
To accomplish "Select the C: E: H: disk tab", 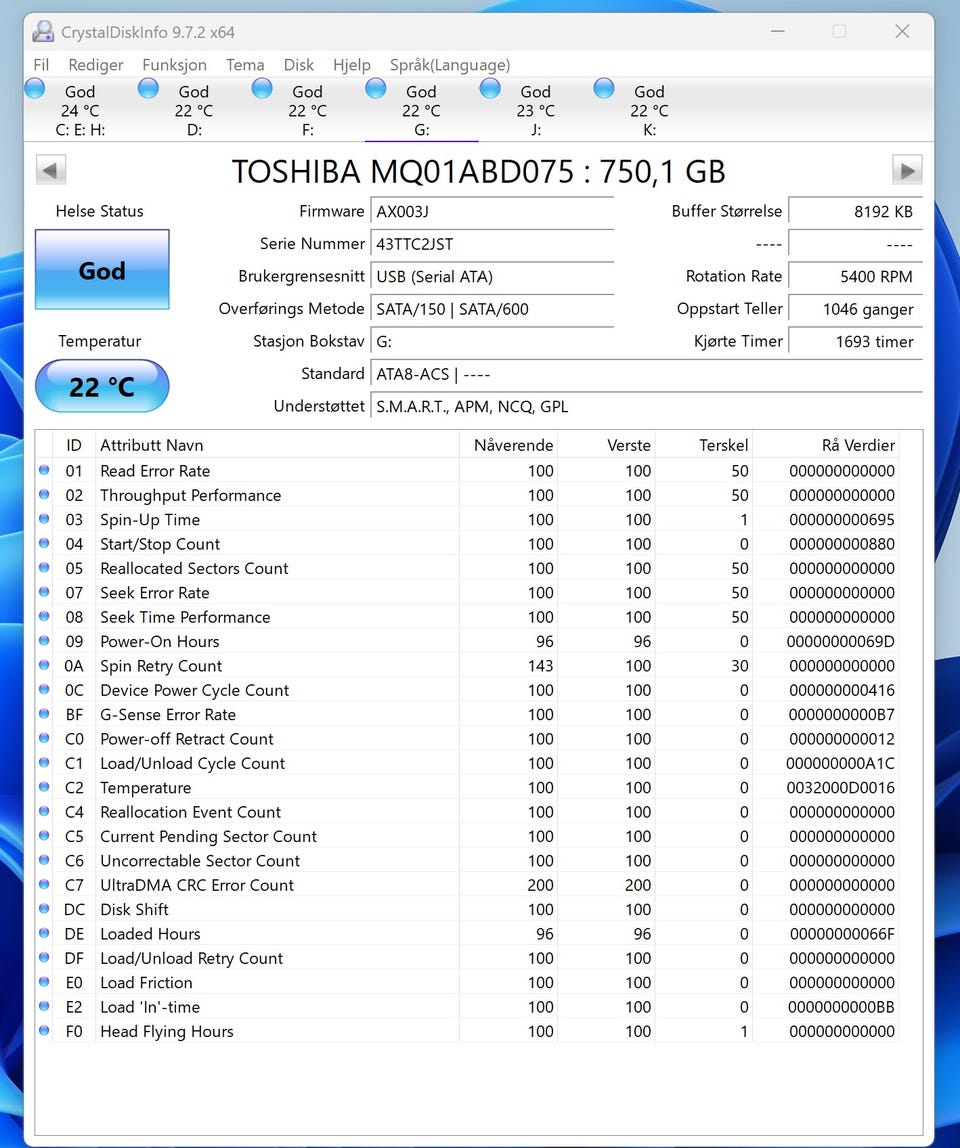I will point(81,110).
